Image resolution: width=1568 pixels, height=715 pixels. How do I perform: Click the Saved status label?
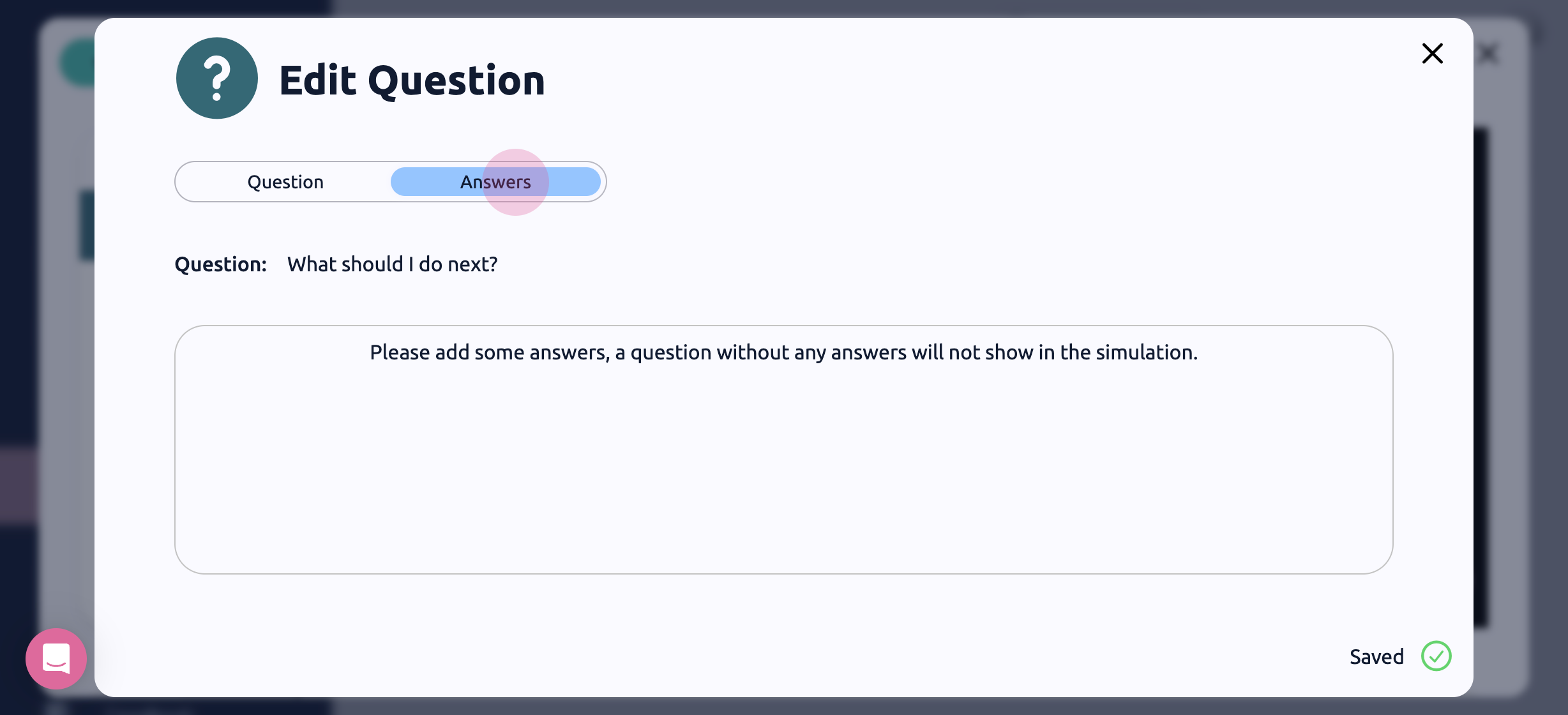coord(1376,656)
